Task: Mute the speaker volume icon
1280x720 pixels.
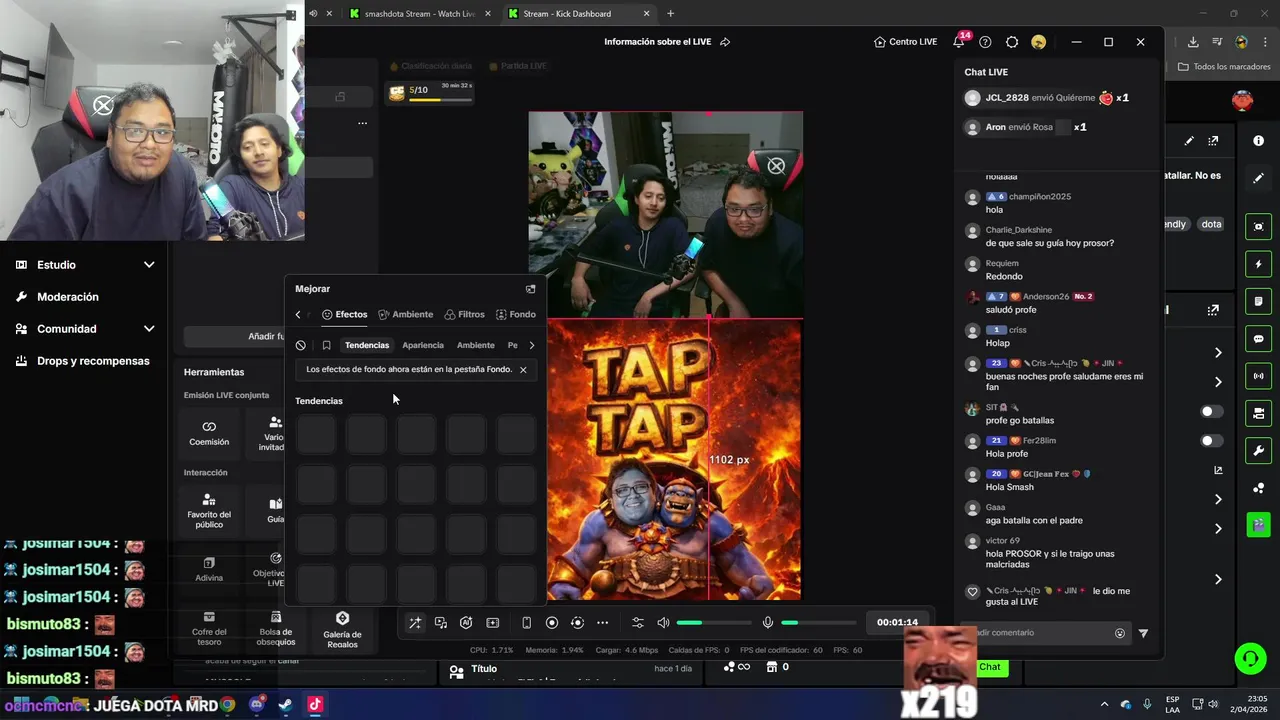Action: [663, 623]
